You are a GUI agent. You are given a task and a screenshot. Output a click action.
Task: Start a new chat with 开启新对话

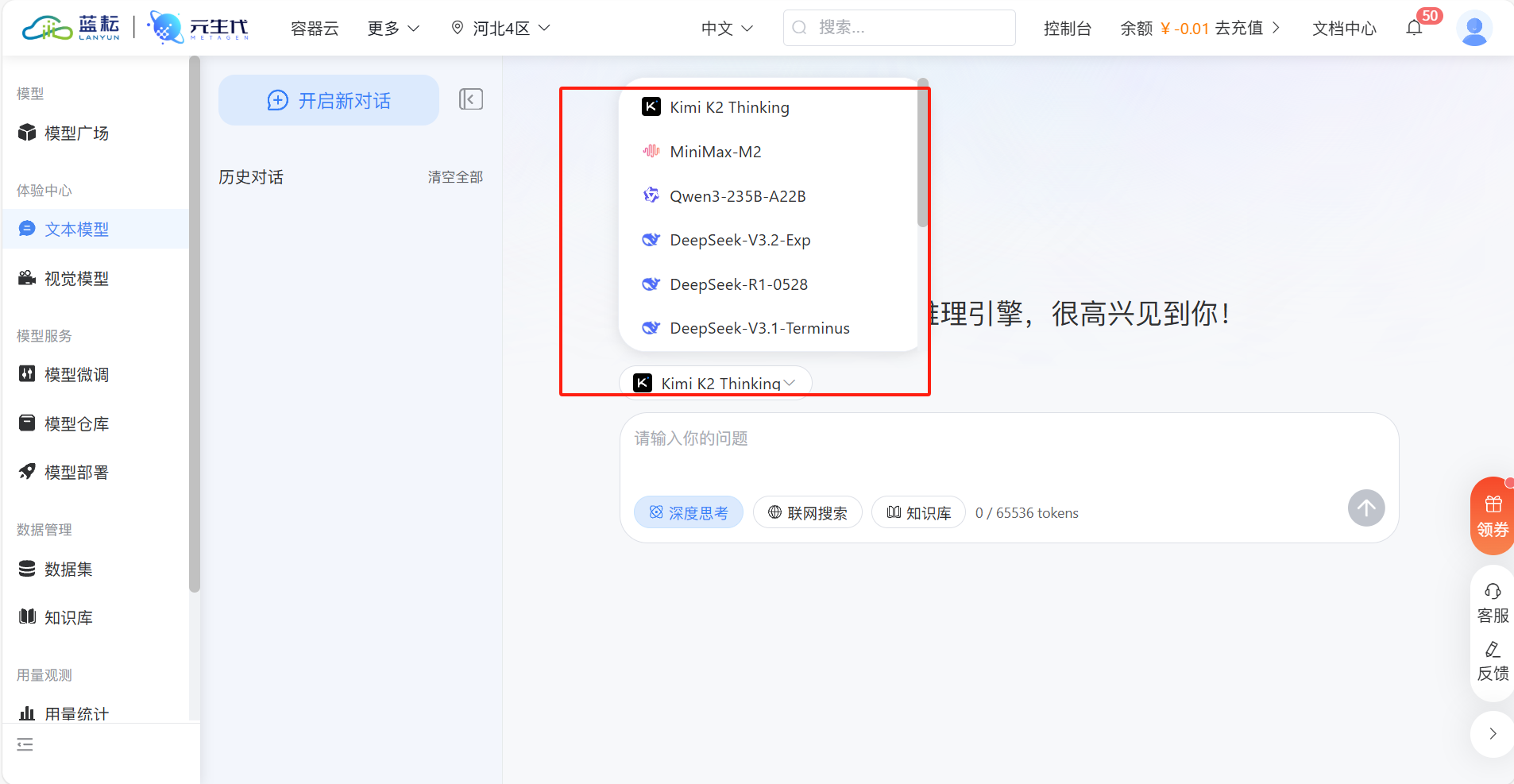coord(329,100)
